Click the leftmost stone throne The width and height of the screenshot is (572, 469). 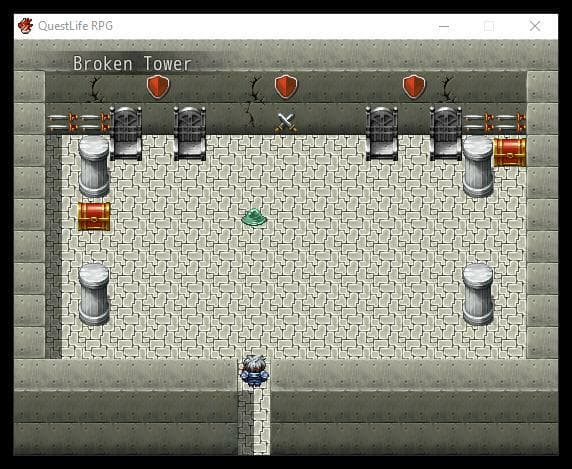(126, 133)
